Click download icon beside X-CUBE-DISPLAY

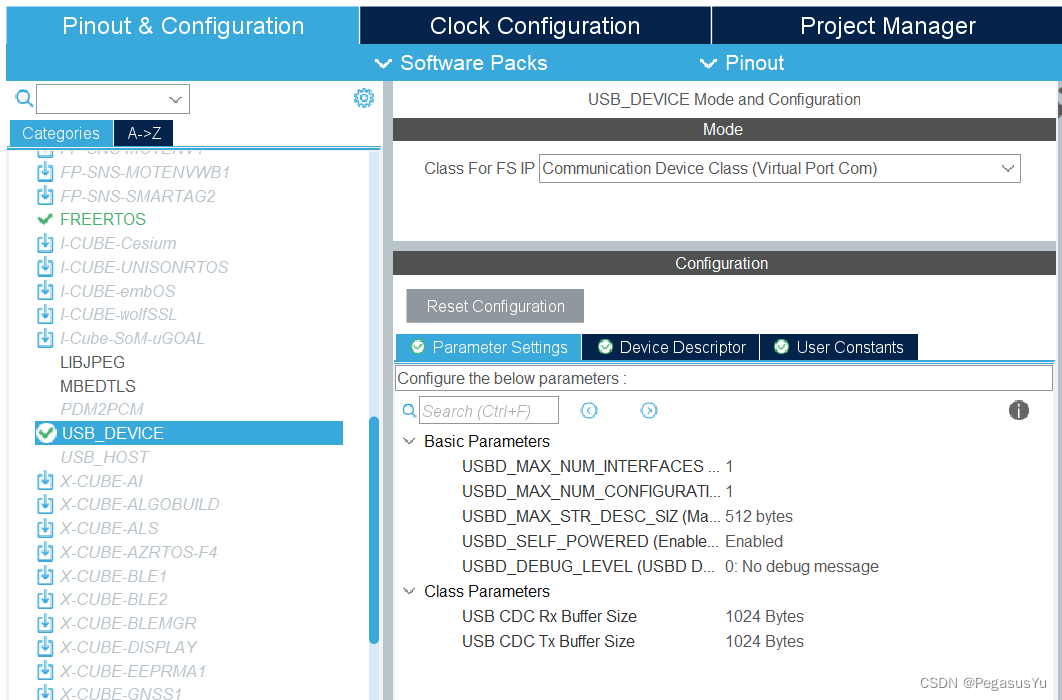tap(45, 647)
